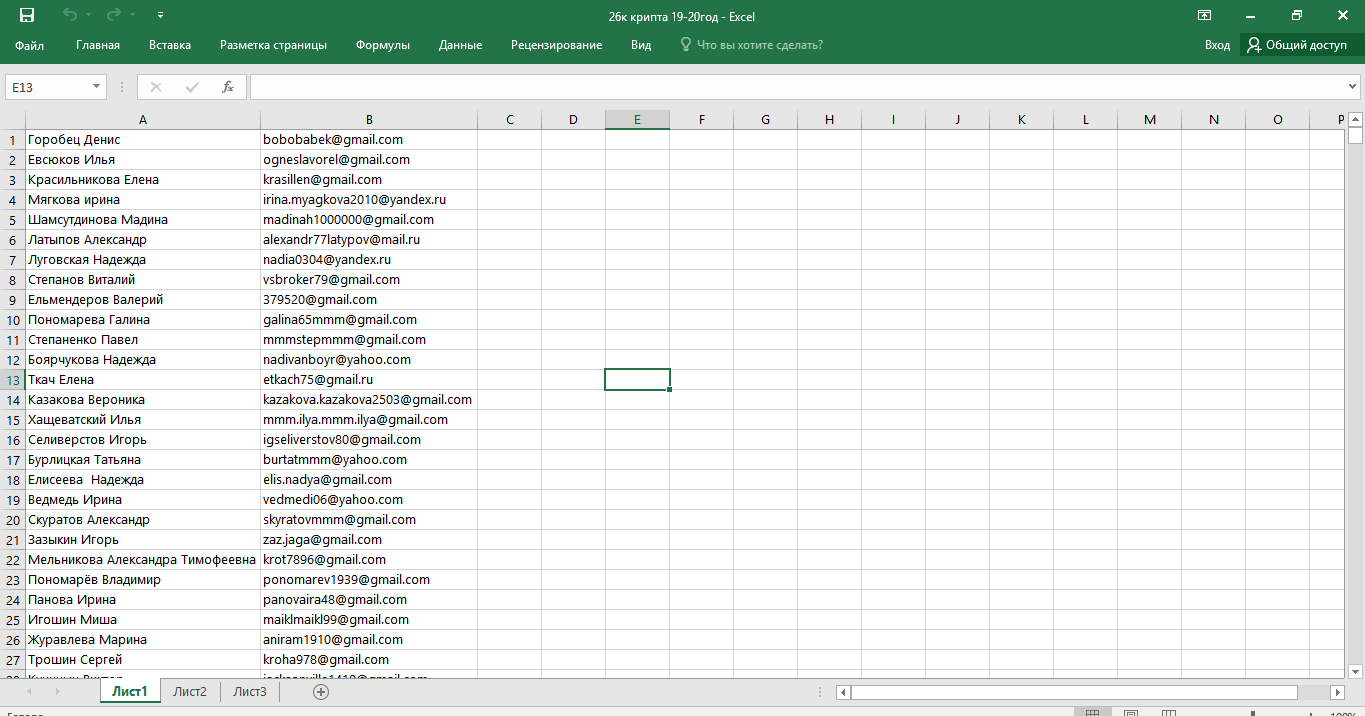This screenshot has height=716, width=1365.
Task: Click inside the formula bar input
Action: point(796,87)
